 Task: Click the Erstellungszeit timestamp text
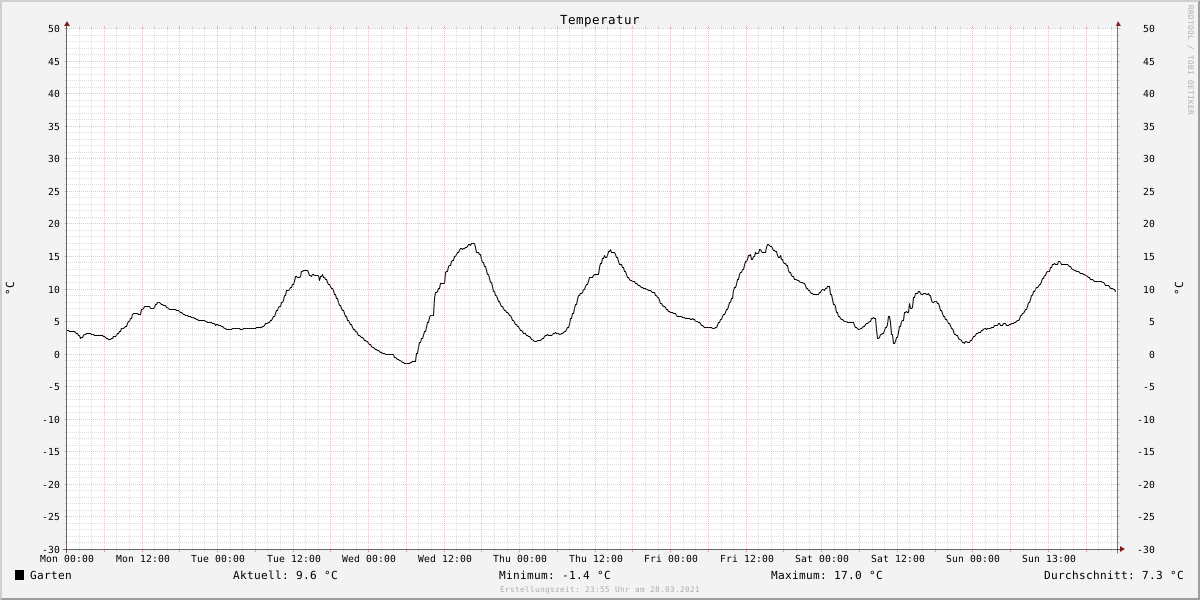[600, 590]
